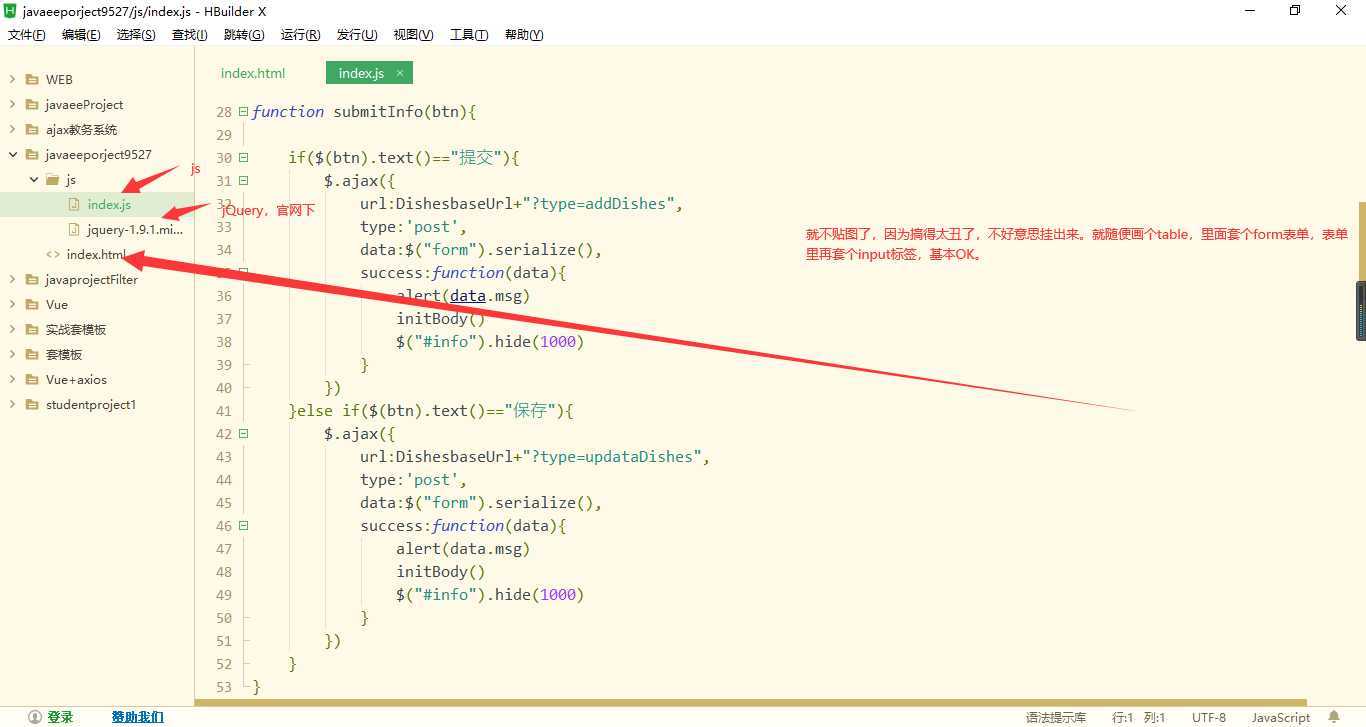Viewport: 1366px width, 727px height.
Task: Open index.html in the project tree
Action: click(97, 254)
